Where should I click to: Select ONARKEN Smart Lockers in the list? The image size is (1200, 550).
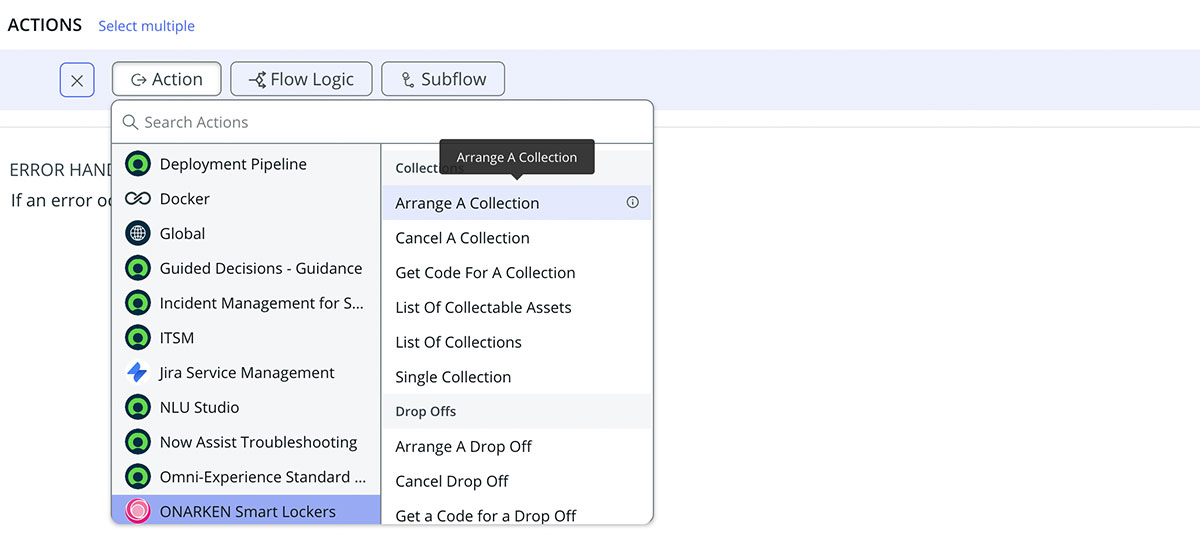pyautogui.click(x=246, y=511)
